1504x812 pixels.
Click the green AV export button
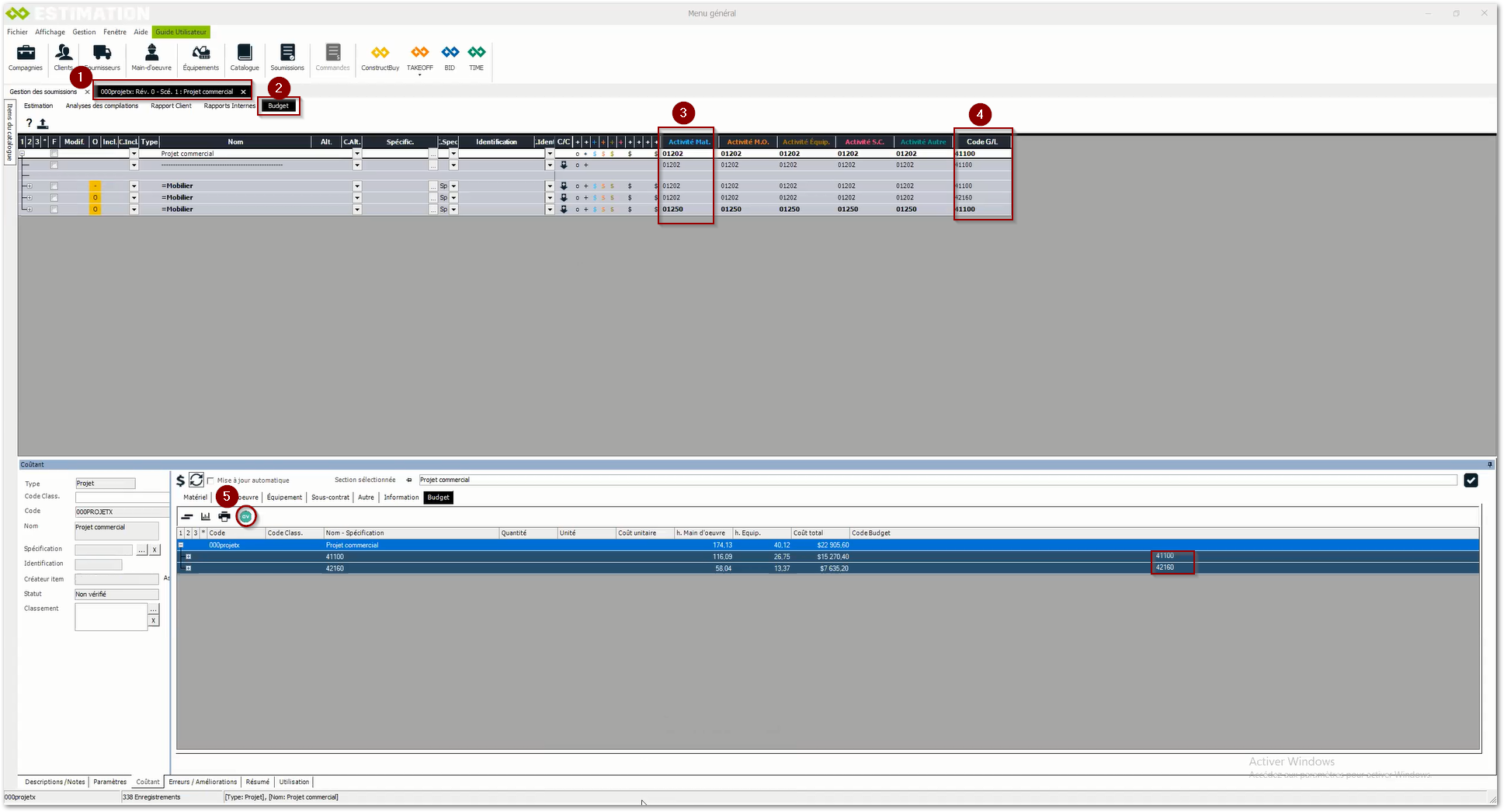[245, 517]
